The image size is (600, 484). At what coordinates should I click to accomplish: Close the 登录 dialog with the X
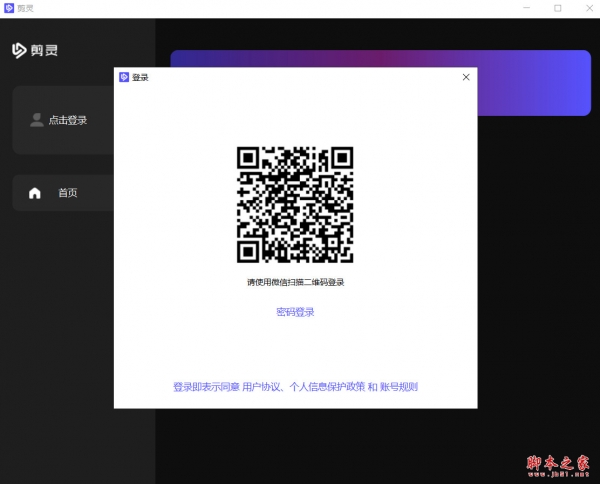pos(466,77)
